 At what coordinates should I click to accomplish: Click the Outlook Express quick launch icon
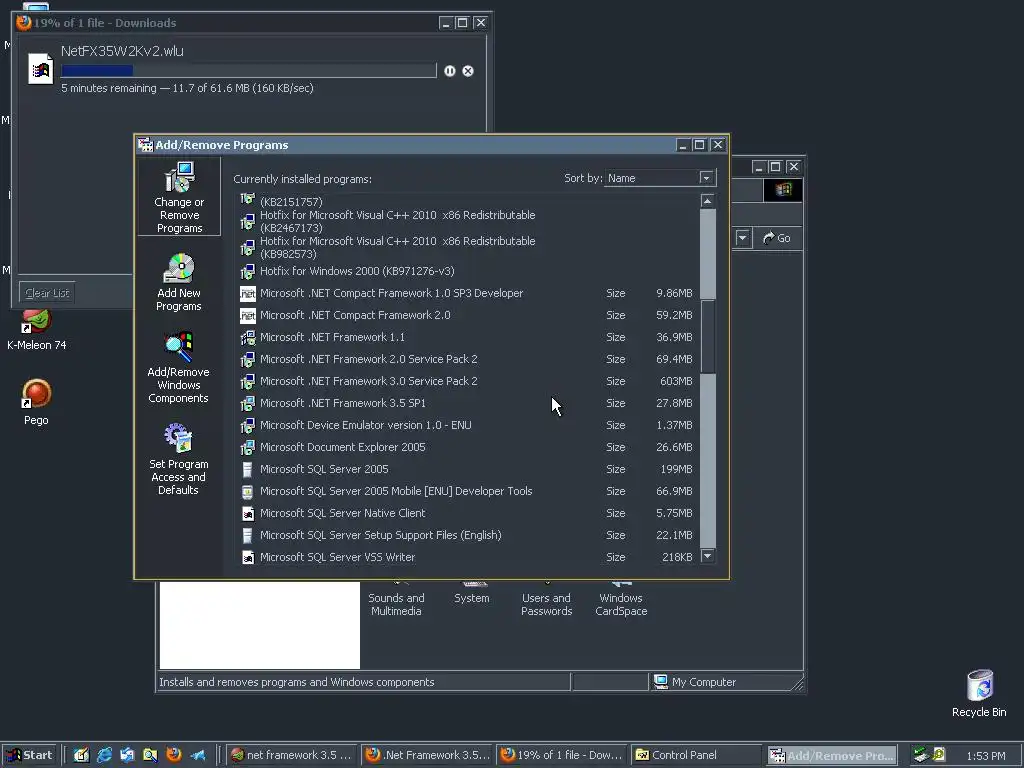point(127,755)
